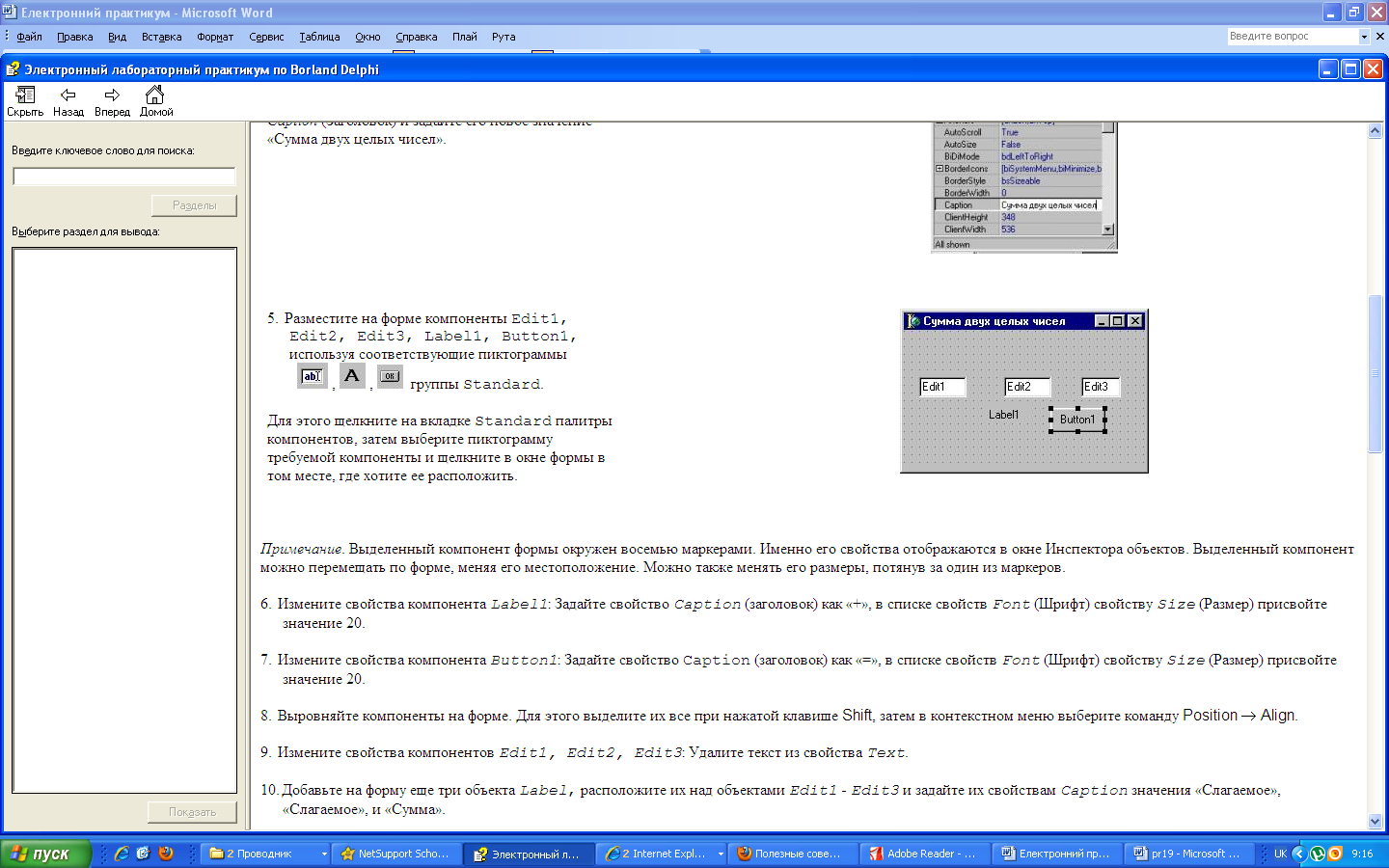Open the Сервис menu
Image resolution: width=1389 pixels, height=868 pixels.
point(266,37)
